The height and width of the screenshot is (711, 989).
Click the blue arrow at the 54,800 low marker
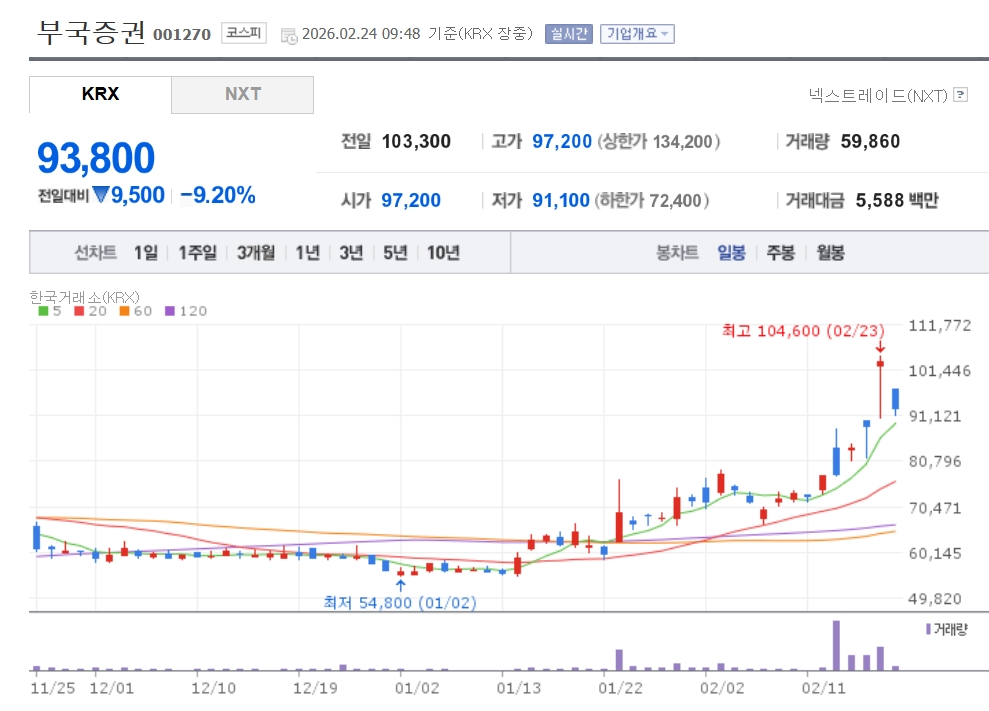[400, 586]
